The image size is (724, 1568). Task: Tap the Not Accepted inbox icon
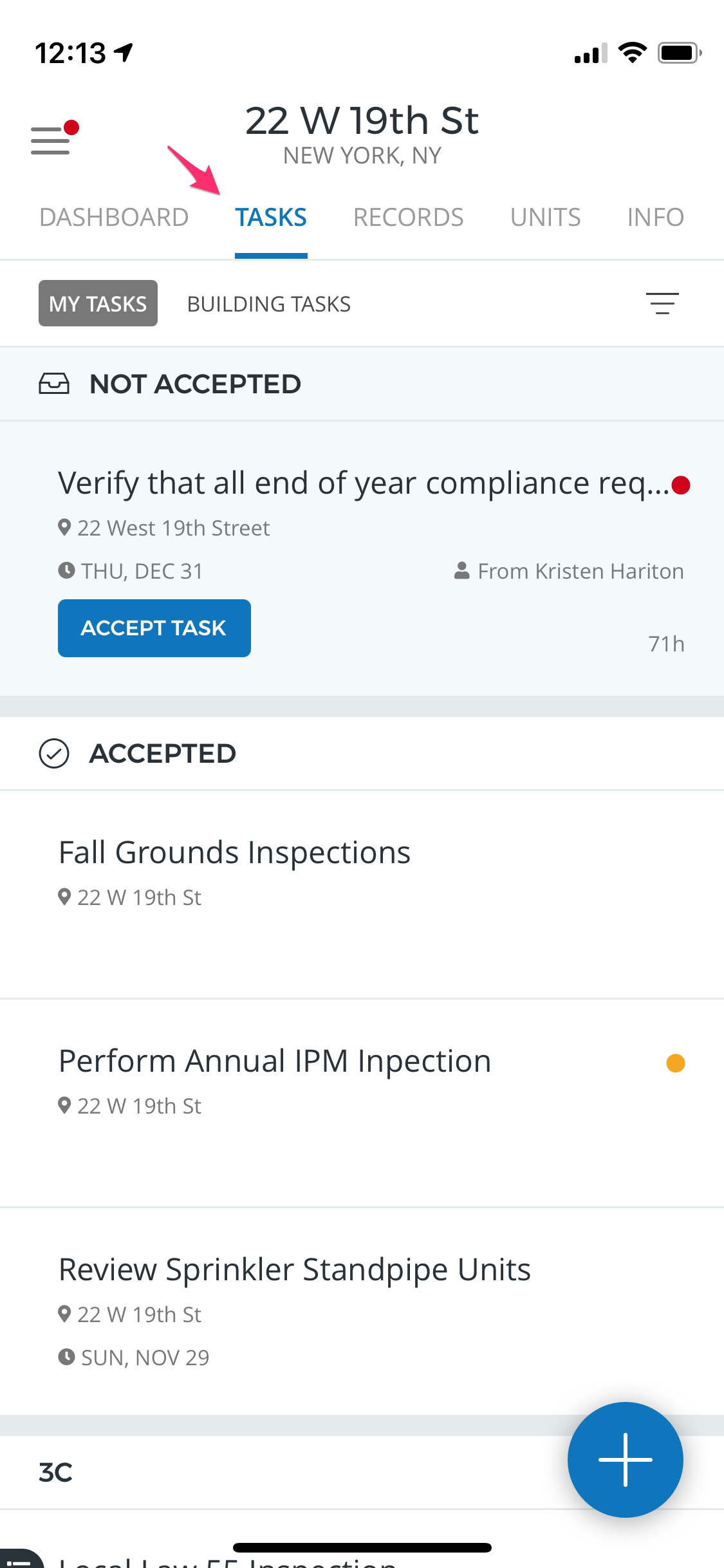(x=54, y=384)
